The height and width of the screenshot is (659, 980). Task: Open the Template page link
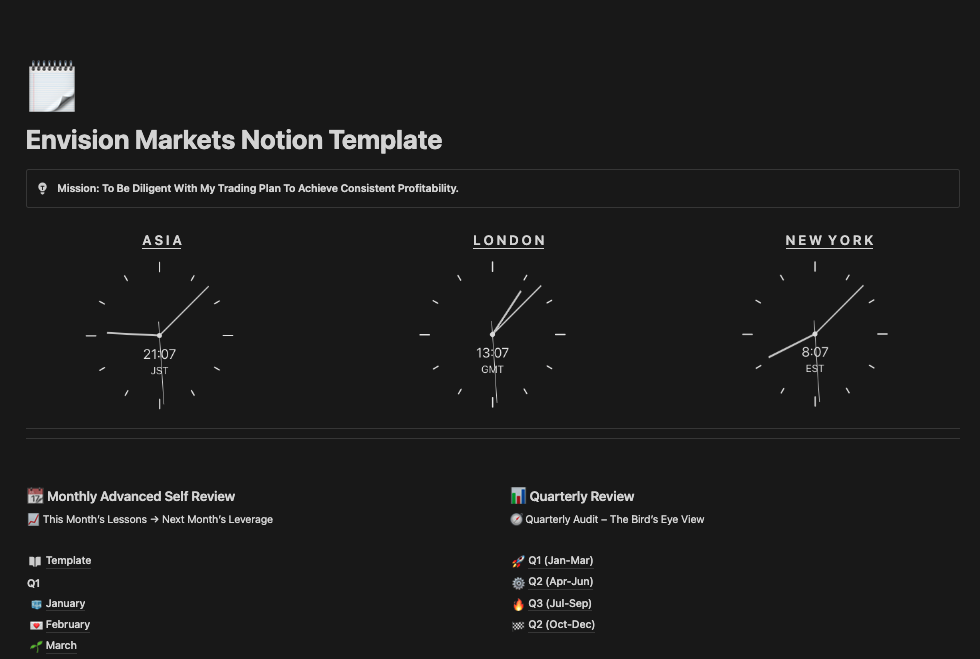click(68, 561)
